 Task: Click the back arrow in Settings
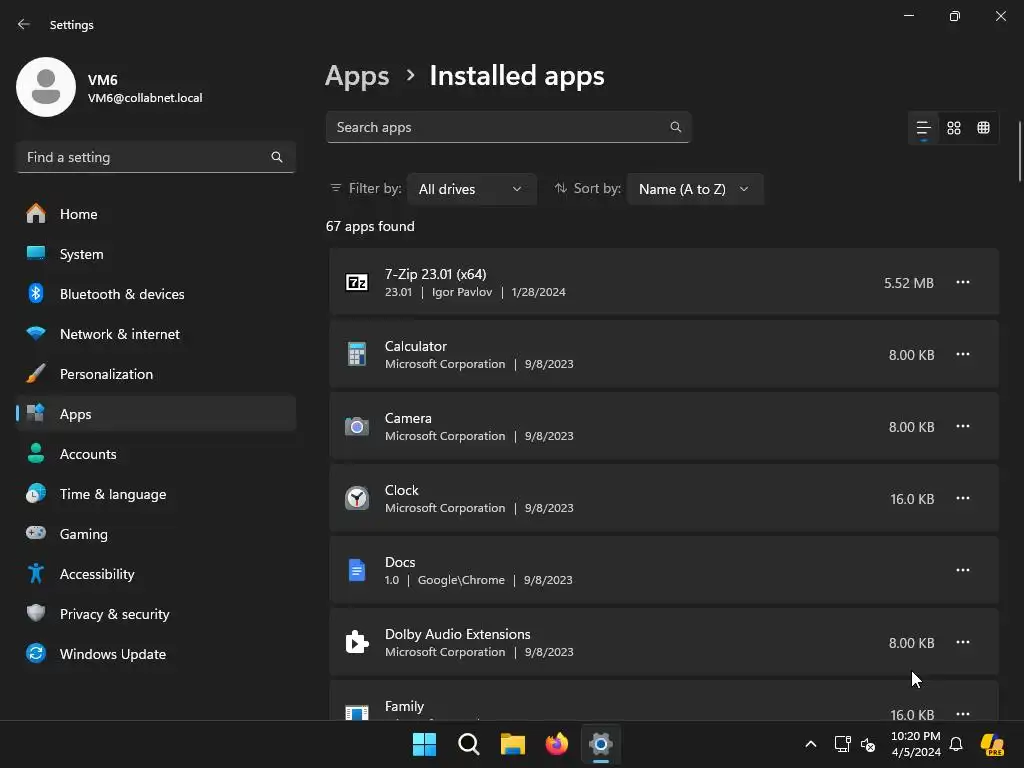pyautogui.click(x=24, y=24)
